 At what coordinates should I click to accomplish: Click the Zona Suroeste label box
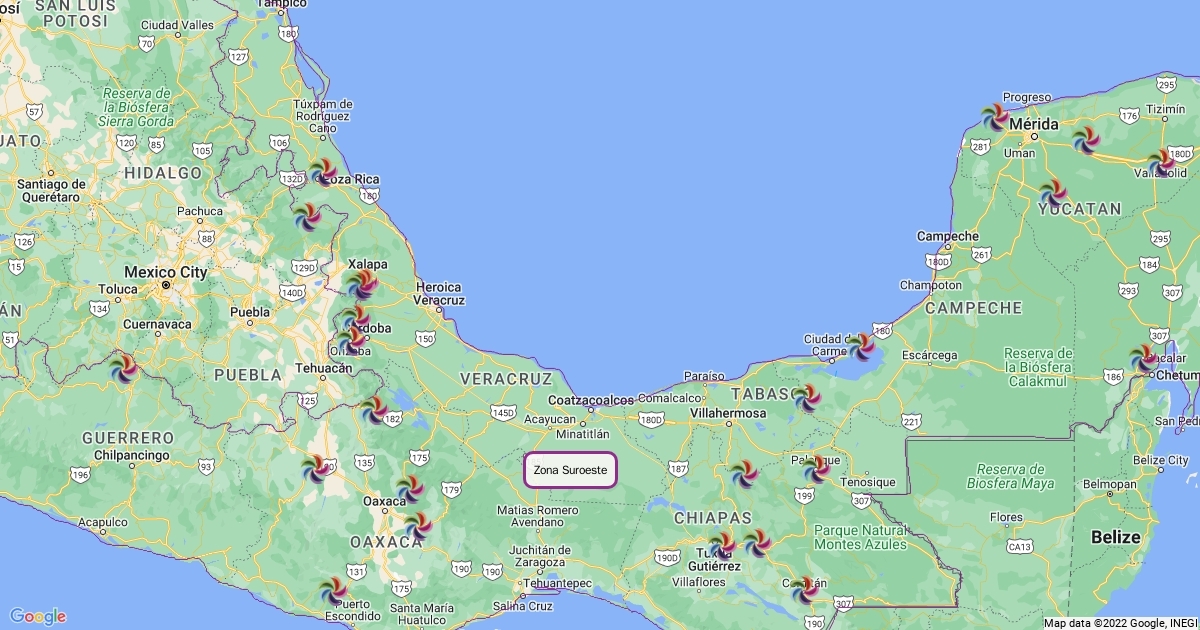(x=570, y=470)
